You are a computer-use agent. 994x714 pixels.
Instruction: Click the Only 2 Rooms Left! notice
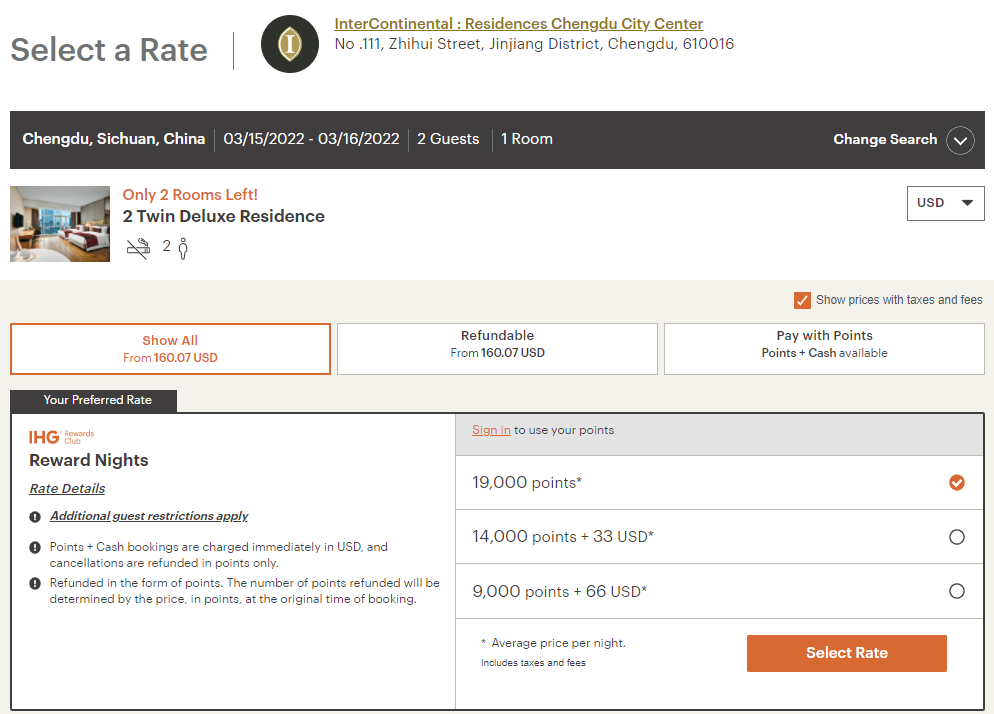[190, 195]
